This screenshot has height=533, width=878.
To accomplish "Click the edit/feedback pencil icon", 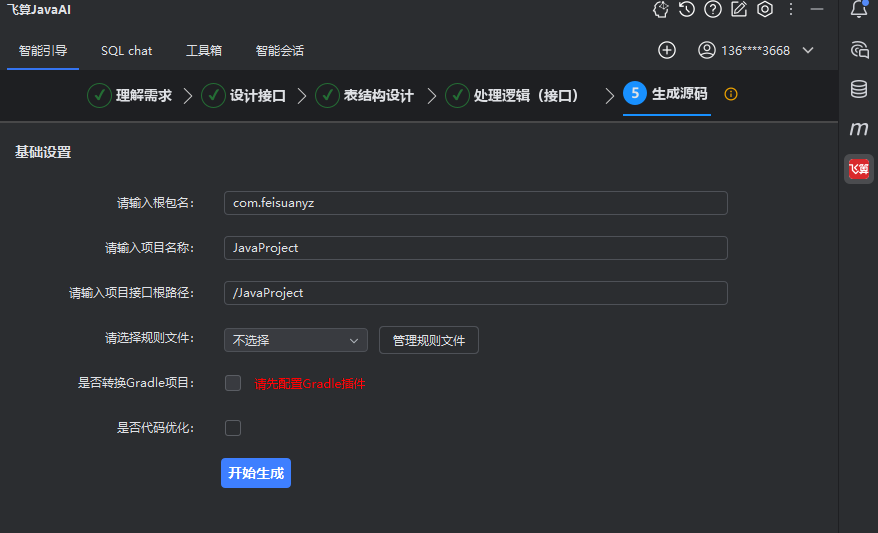I will 739,10.
